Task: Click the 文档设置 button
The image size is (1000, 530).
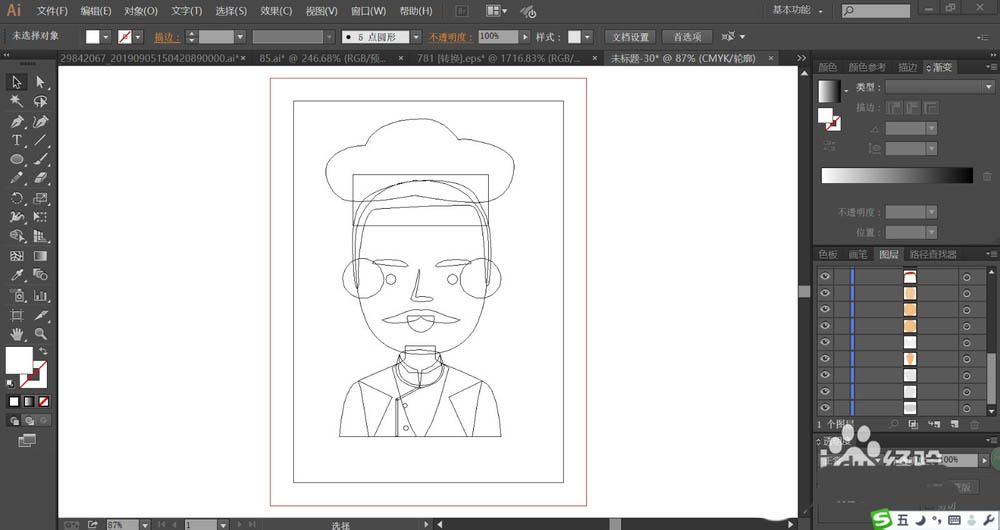Action: (x=630, y=37)
